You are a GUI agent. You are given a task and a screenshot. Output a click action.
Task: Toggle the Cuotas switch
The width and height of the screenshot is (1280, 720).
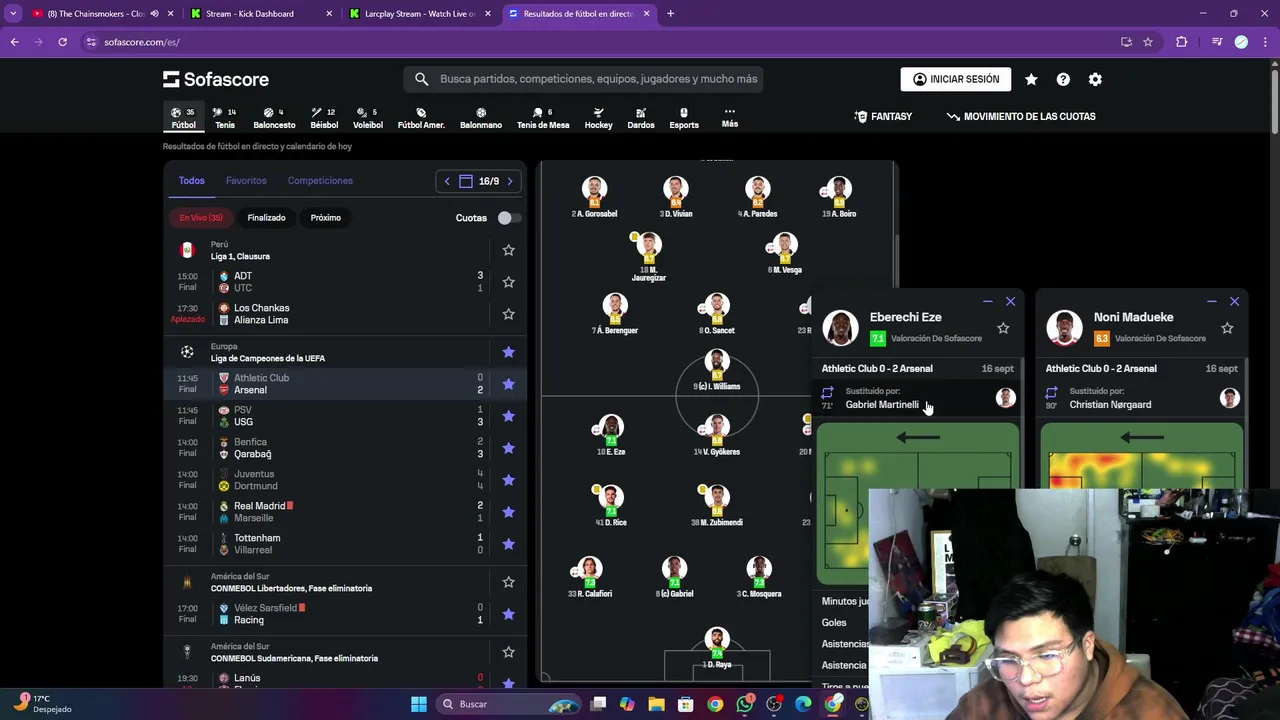click(508, 218)
